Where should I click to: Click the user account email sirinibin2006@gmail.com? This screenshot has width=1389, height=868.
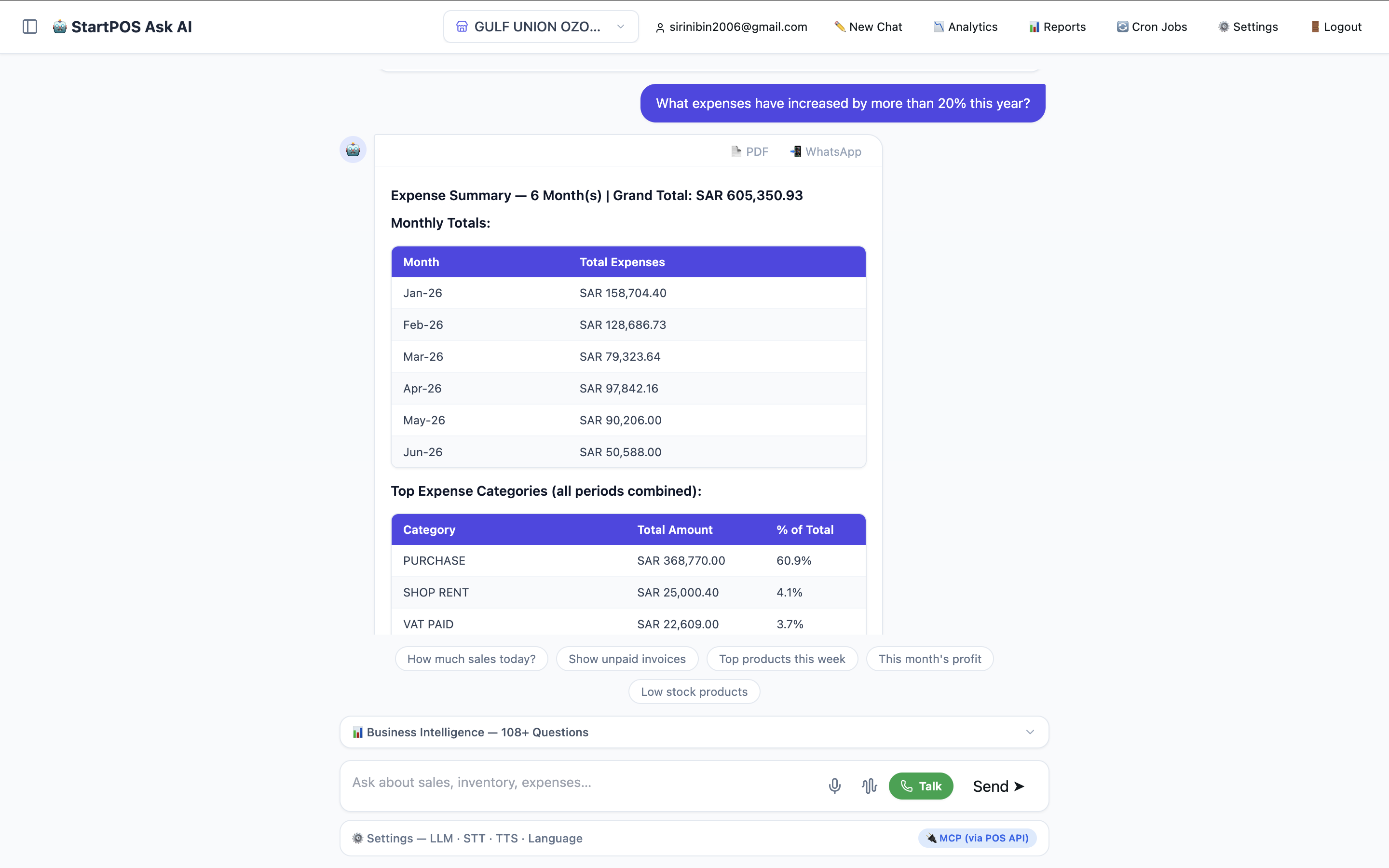click(x=731, y=27)
